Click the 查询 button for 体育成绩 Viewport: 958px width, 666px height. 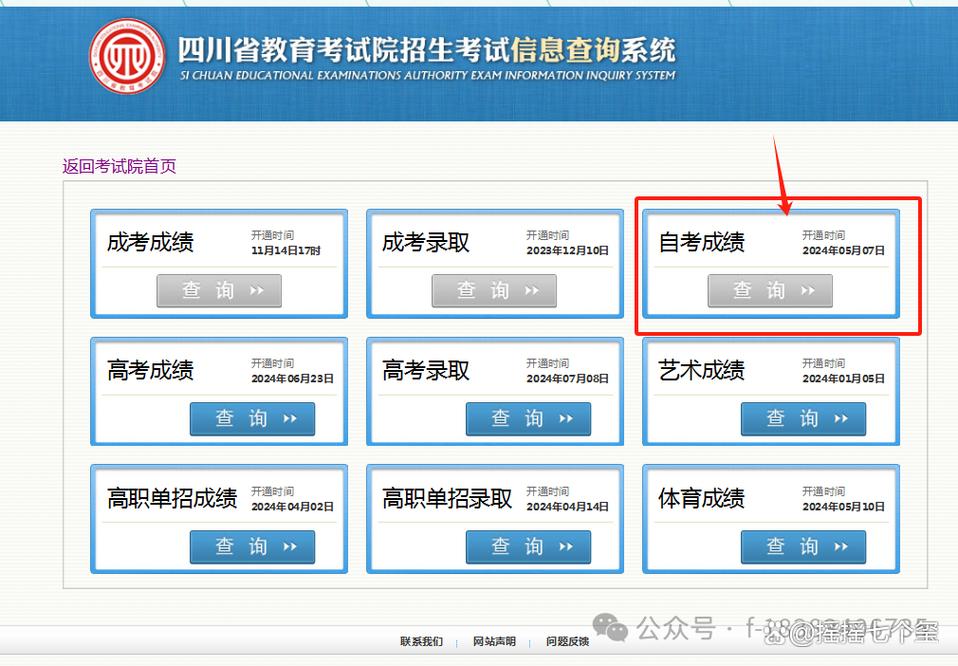[x=803, y=547]
